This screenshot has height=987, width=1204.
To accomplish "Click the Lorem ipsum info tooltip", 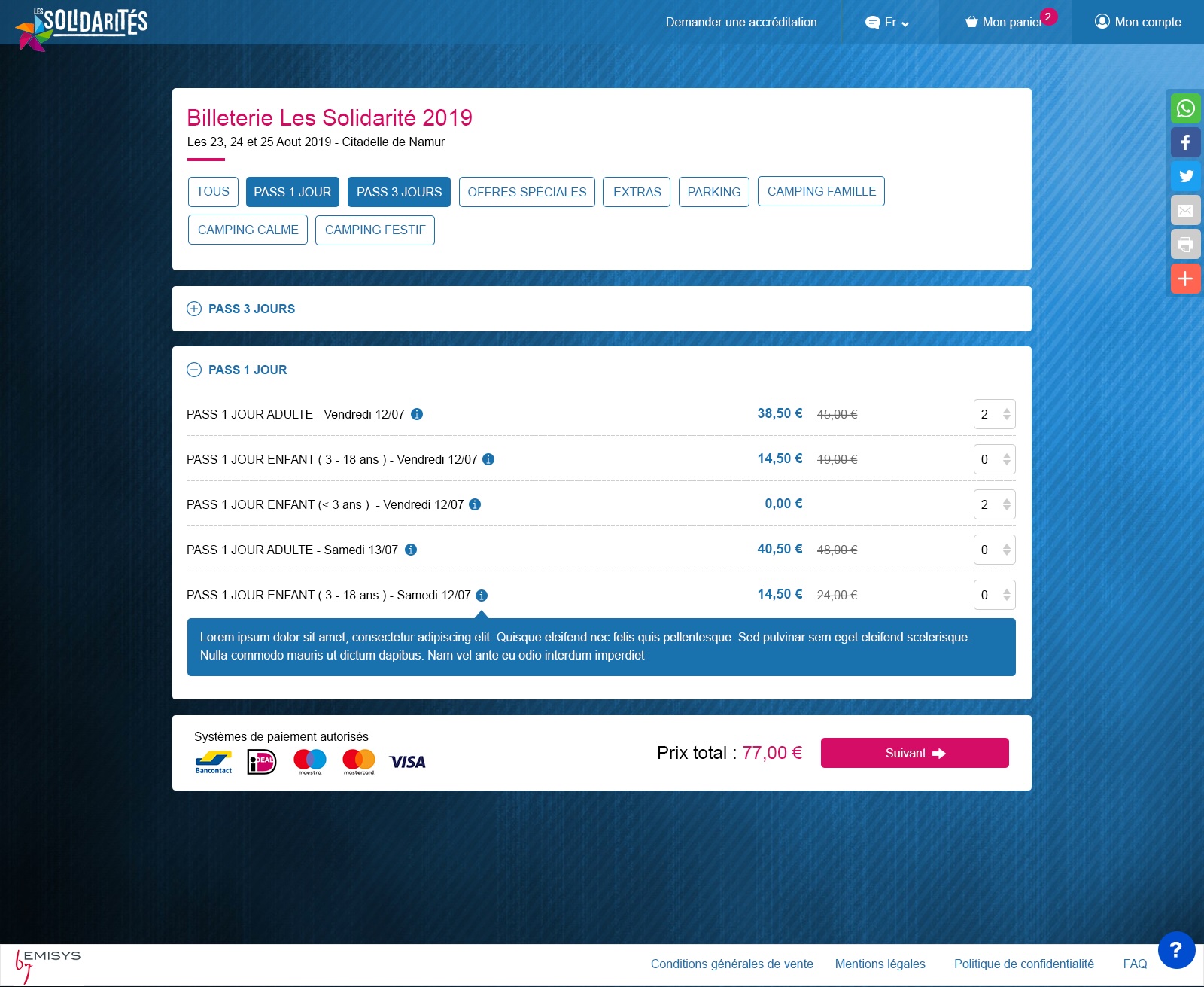I will coord(601,647).
